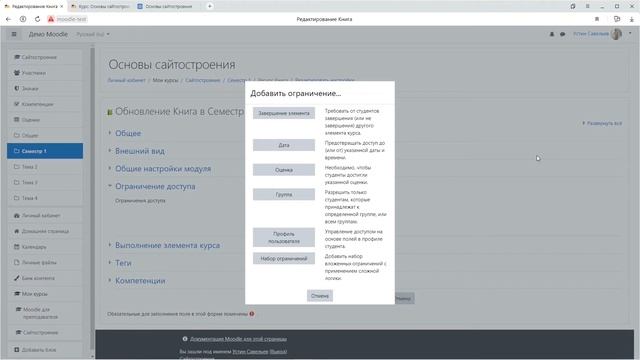Collapse the 'Ограничение доступа' section
640x360 pixels.
(155, 187)
